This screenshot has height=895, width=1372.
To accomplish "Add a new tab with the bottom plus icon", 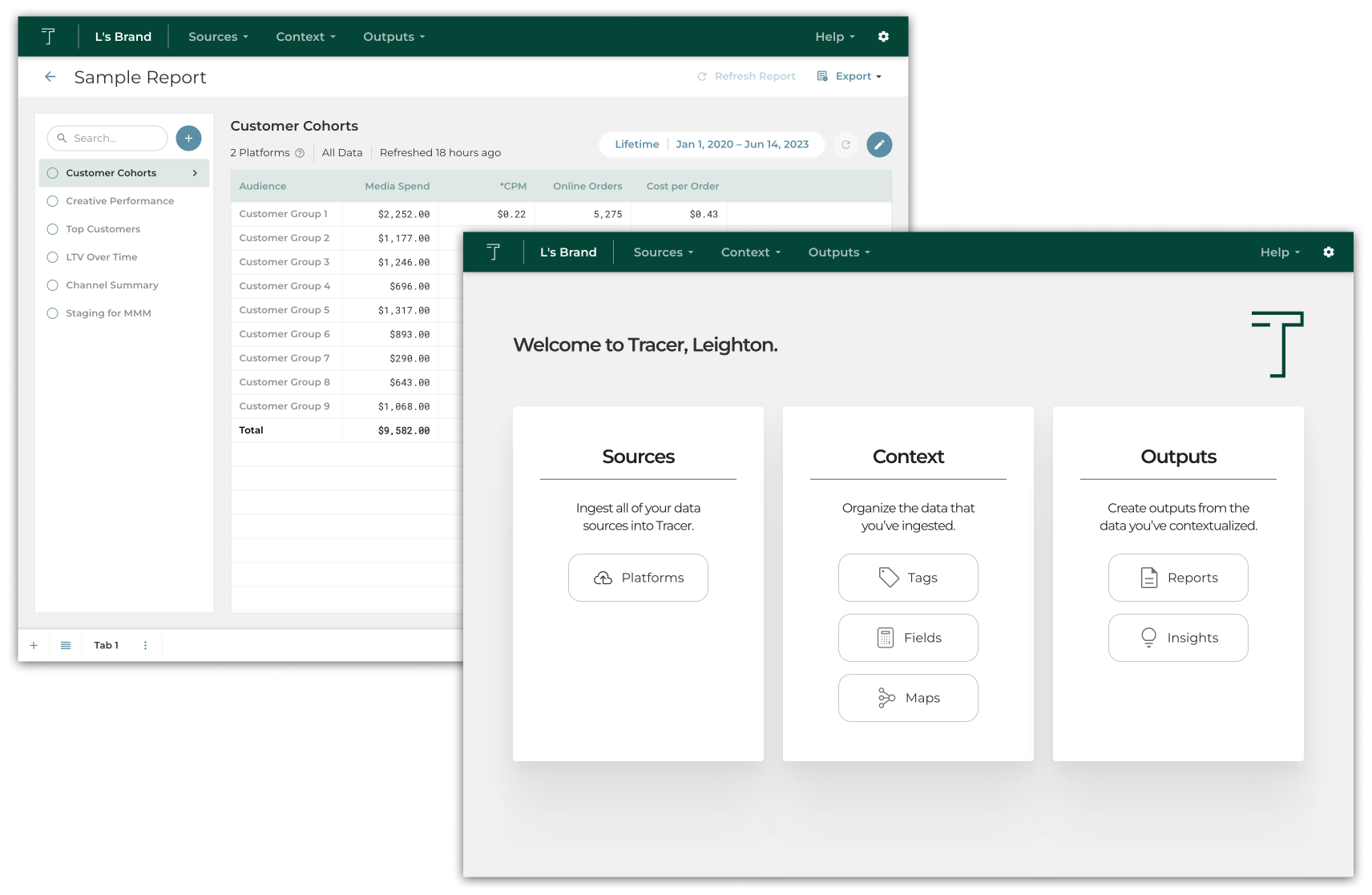I will tap(34, 645).
